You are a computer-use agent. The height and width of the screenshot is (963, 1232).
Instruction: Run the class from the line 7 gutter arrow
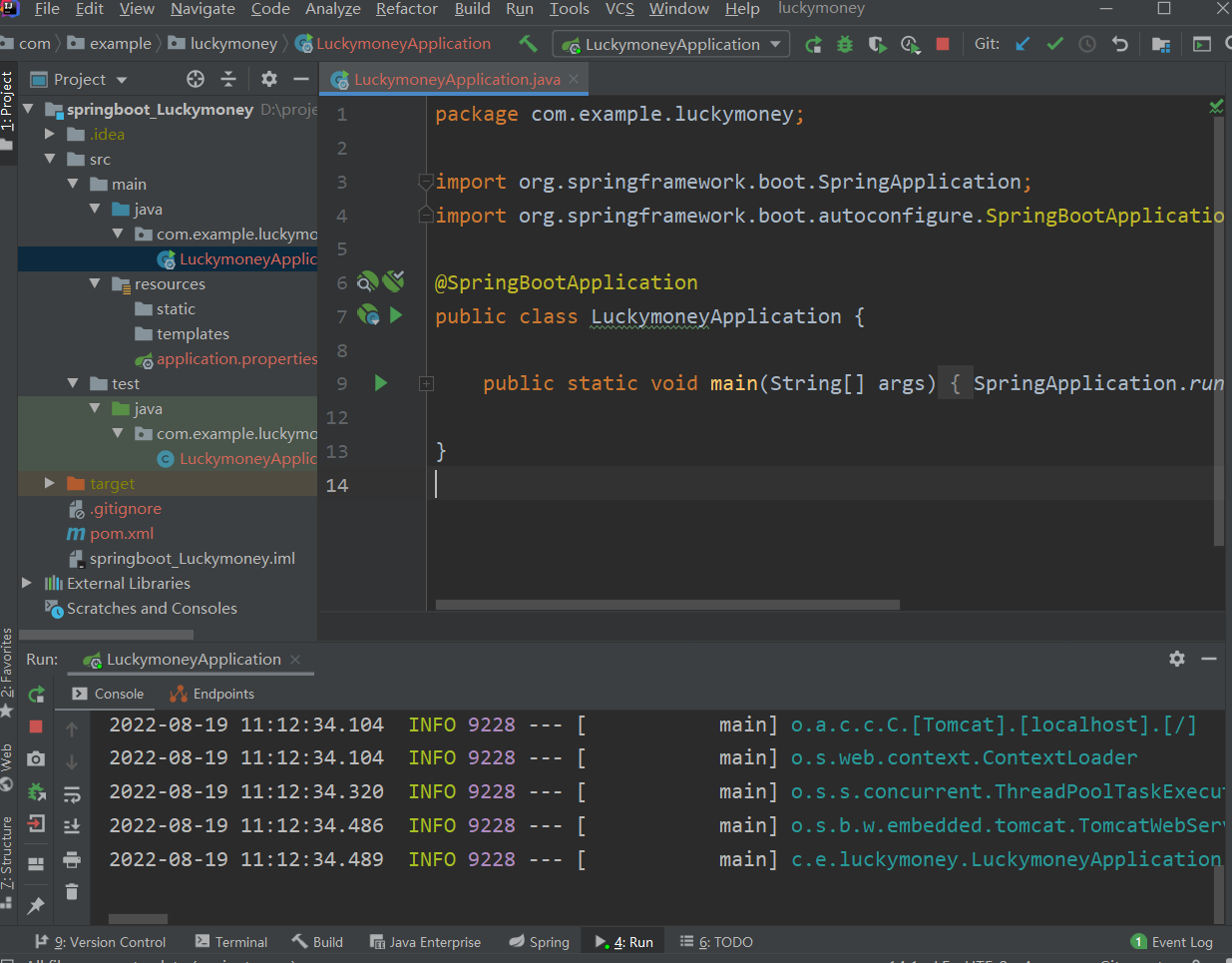point(396,315)
